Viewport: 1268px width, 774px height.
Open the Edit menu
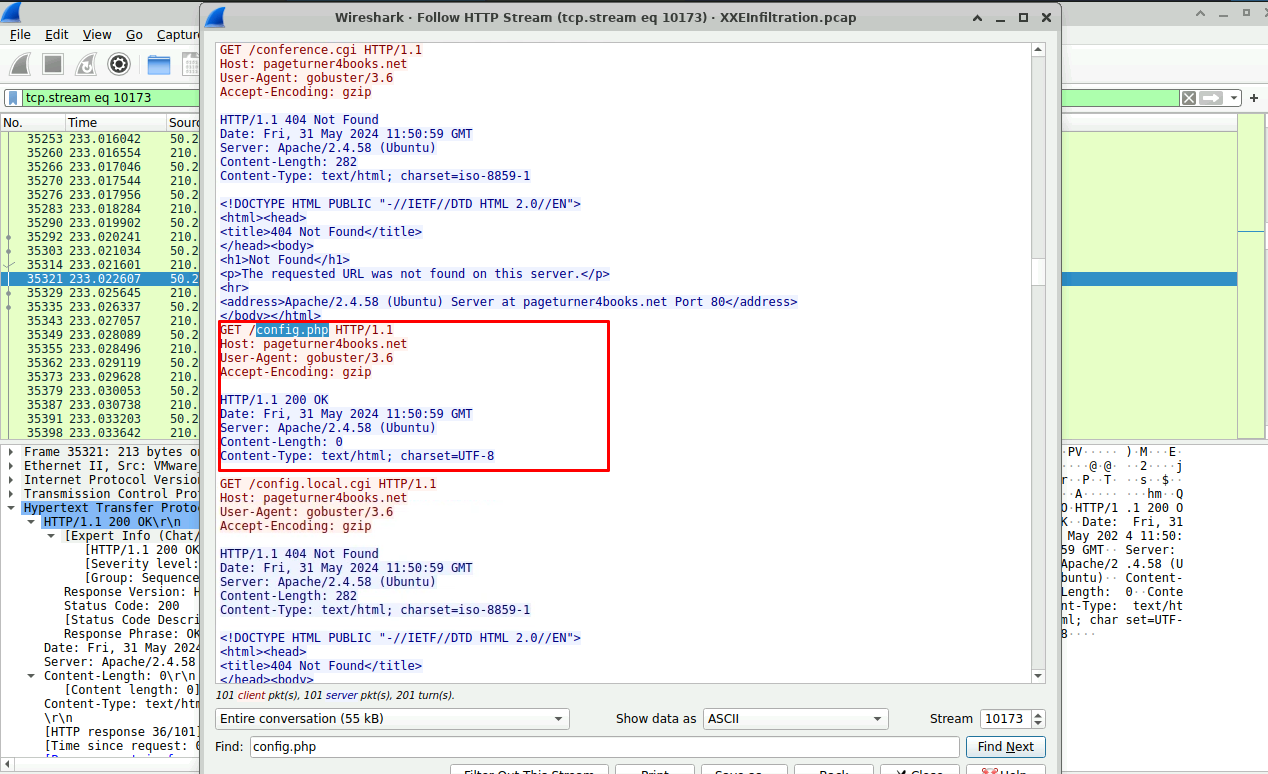tap(57, 34)
